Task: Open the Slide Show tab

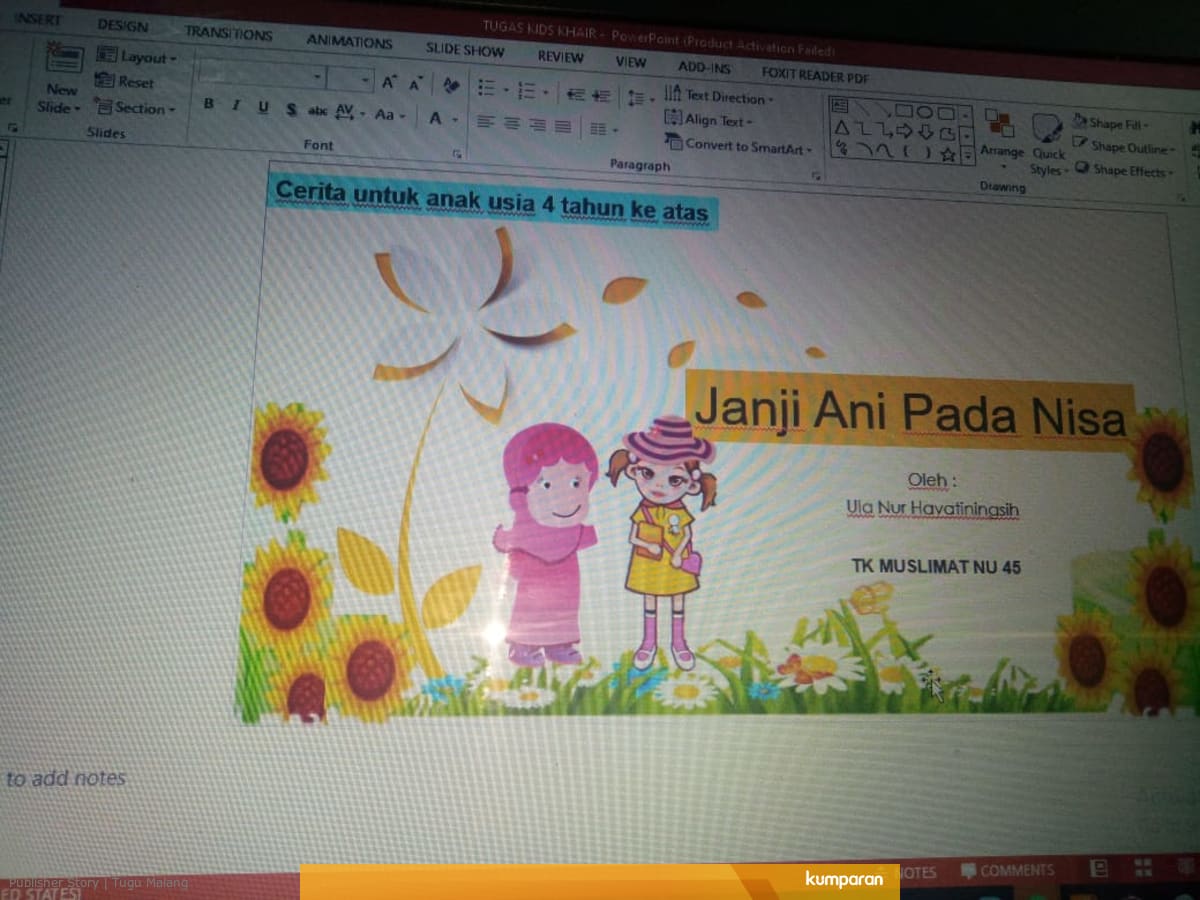Action: 464,49
